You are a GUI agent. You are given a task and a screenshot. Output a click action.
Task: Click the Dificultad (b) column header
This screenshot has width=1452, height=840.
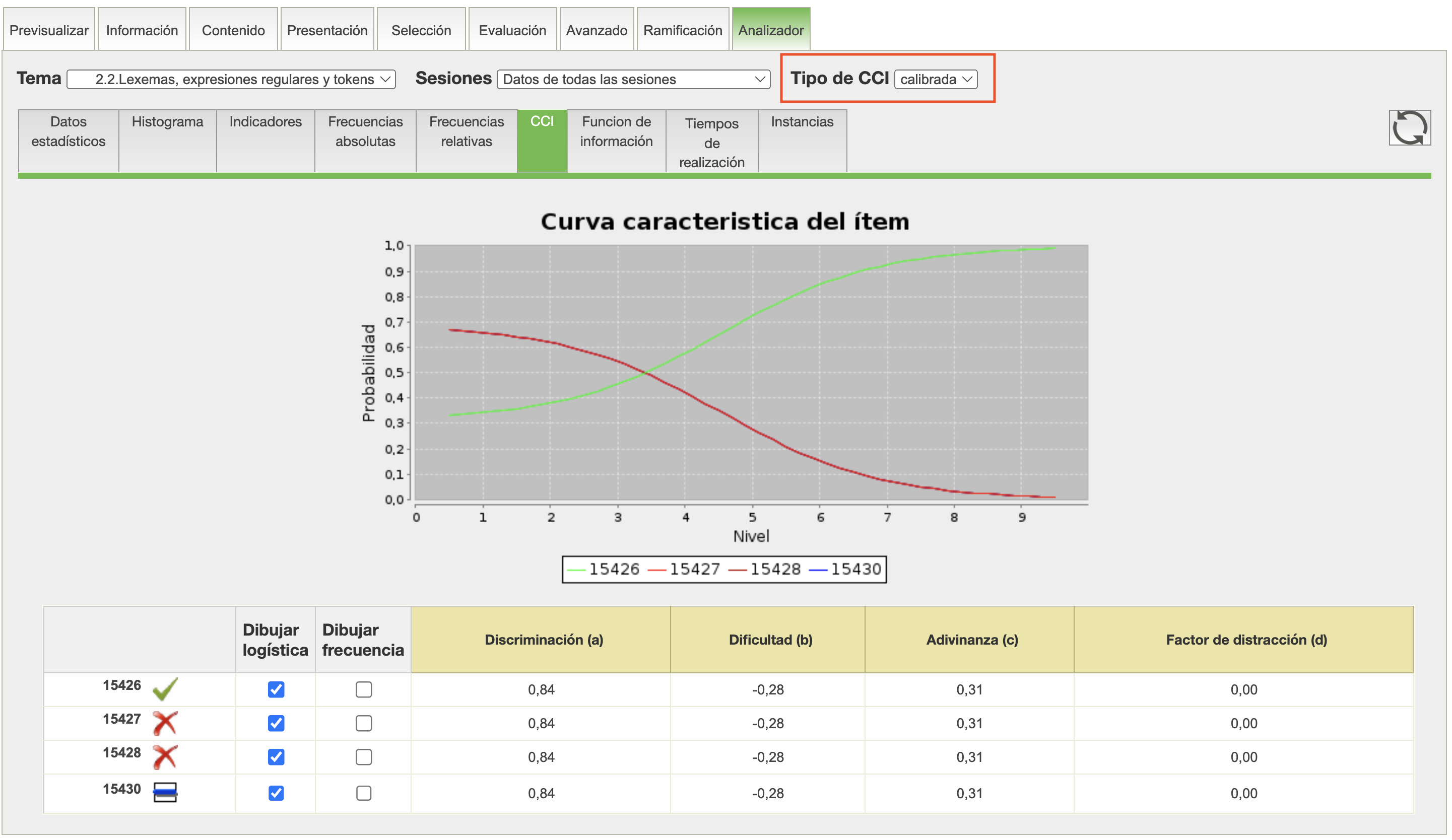pyautogui.click(x=770, y=640)
